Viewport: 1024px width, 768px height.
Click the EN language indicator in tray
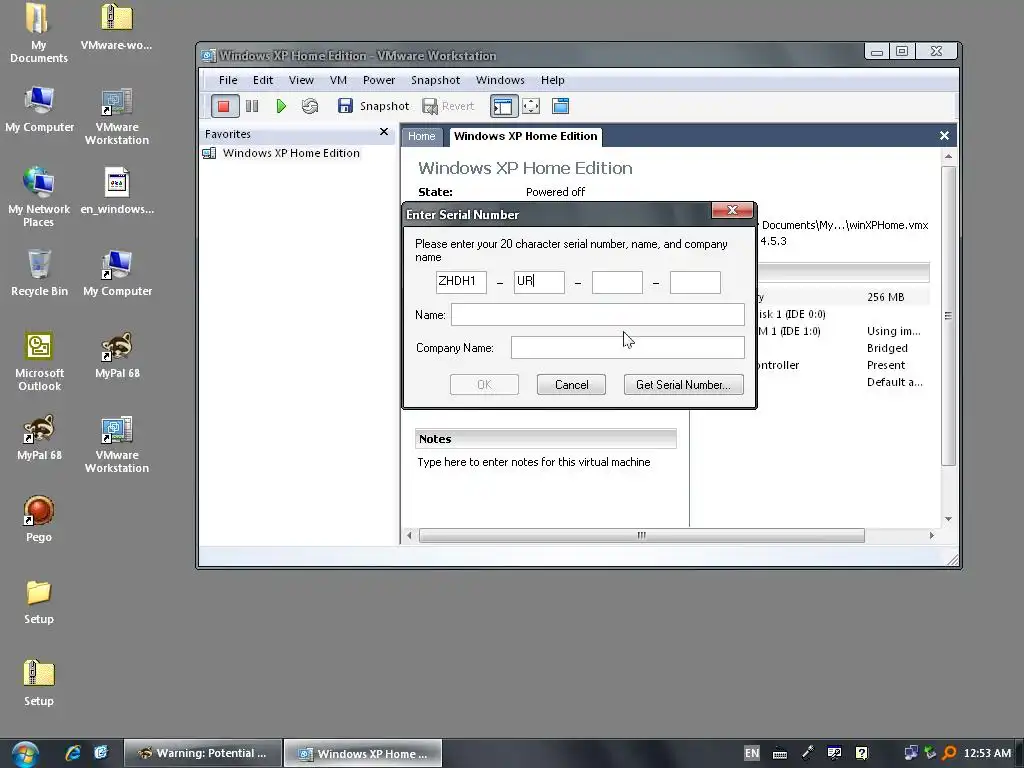pyautogui.click(x=752, y=753)
